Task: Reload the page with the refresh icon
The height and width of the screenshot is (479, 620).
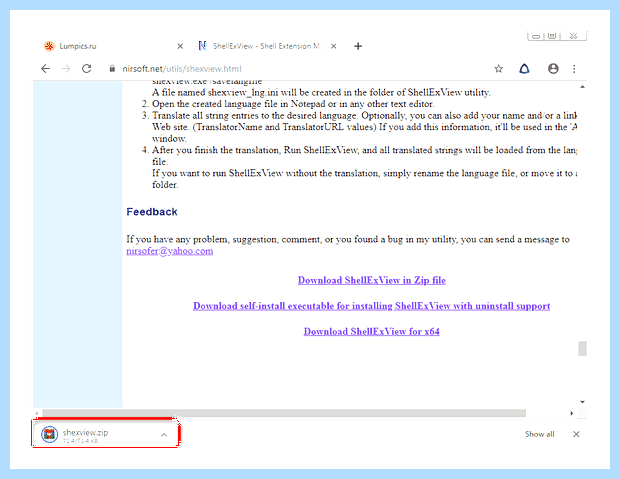Action: click(x=87, y=69)
